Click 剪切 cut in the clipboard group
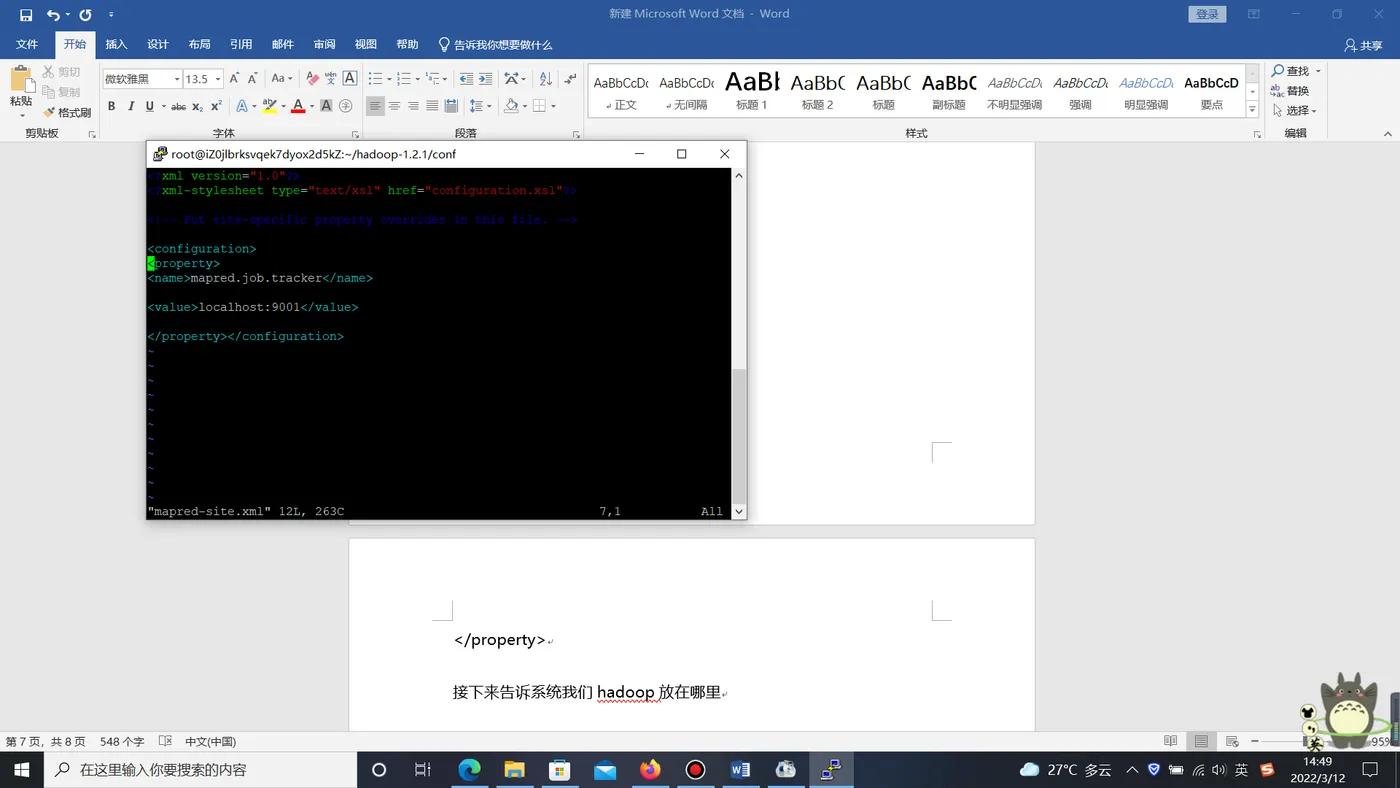The height and width of the screenshot is (788, 1400). pyautogui.click(x=61, y=72)
